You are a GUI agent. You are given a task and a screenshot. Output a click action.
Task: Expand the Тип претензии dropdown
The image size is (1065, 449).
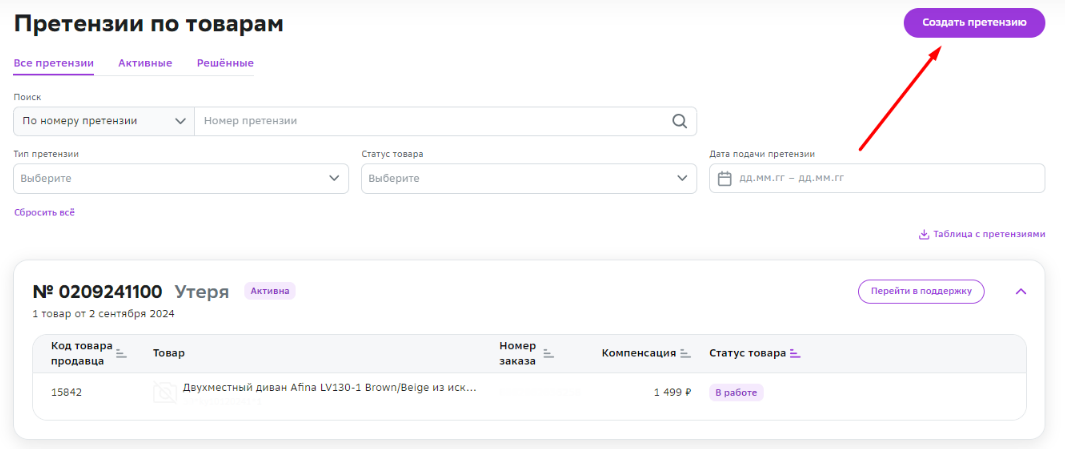tap(181, 179)
